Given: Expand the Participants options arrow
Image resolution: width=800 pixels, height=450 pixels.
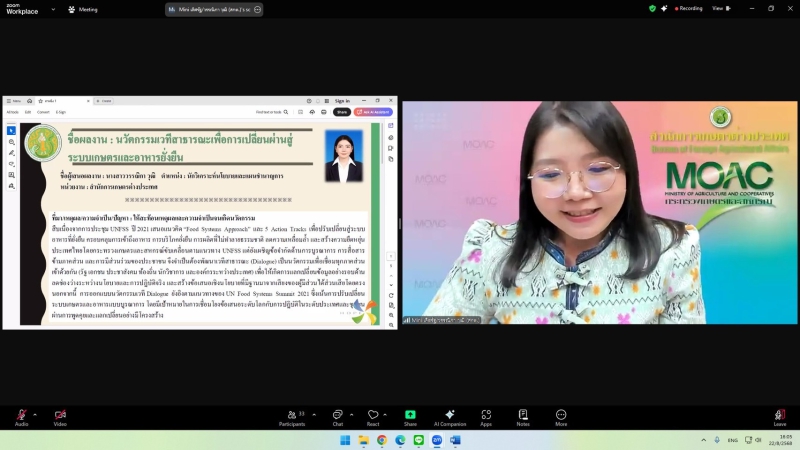Looking at the screenshot, I should click(x=312, y=413).
